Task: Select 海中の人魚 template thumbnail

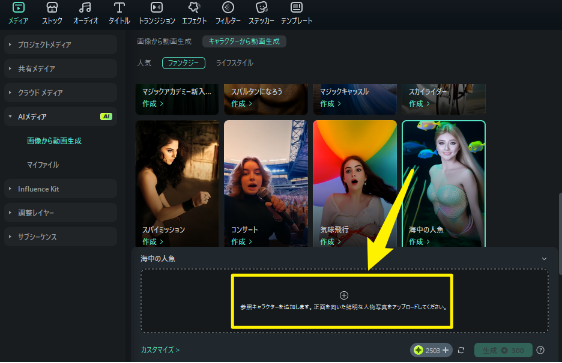Action: pyautogui.click(x=444, y=183)
